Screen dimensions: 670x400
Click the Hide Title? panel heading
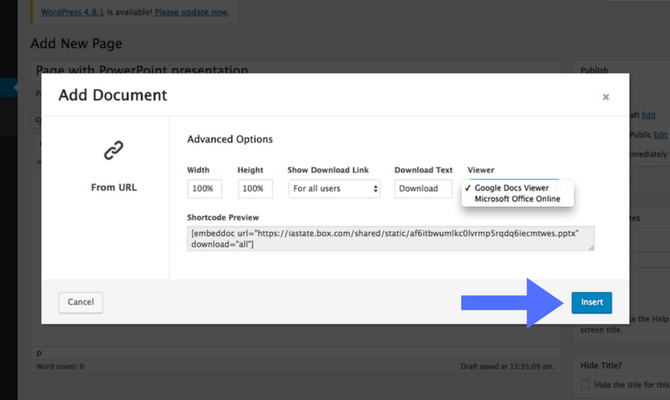[x=601, y=365]
